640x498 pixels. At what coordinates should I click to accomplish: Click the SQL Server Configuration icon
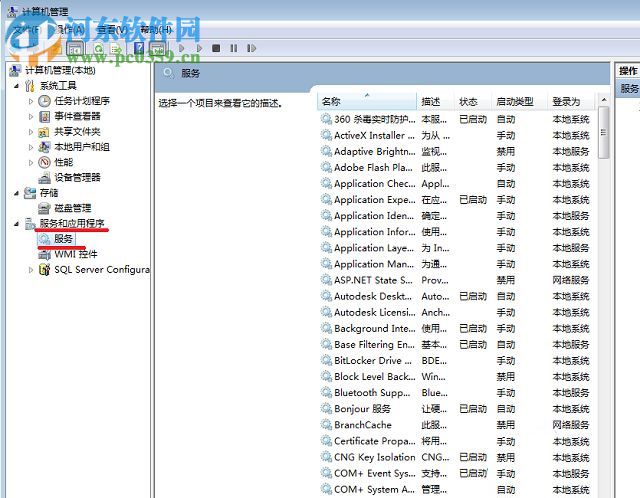[x=44, y=270]
